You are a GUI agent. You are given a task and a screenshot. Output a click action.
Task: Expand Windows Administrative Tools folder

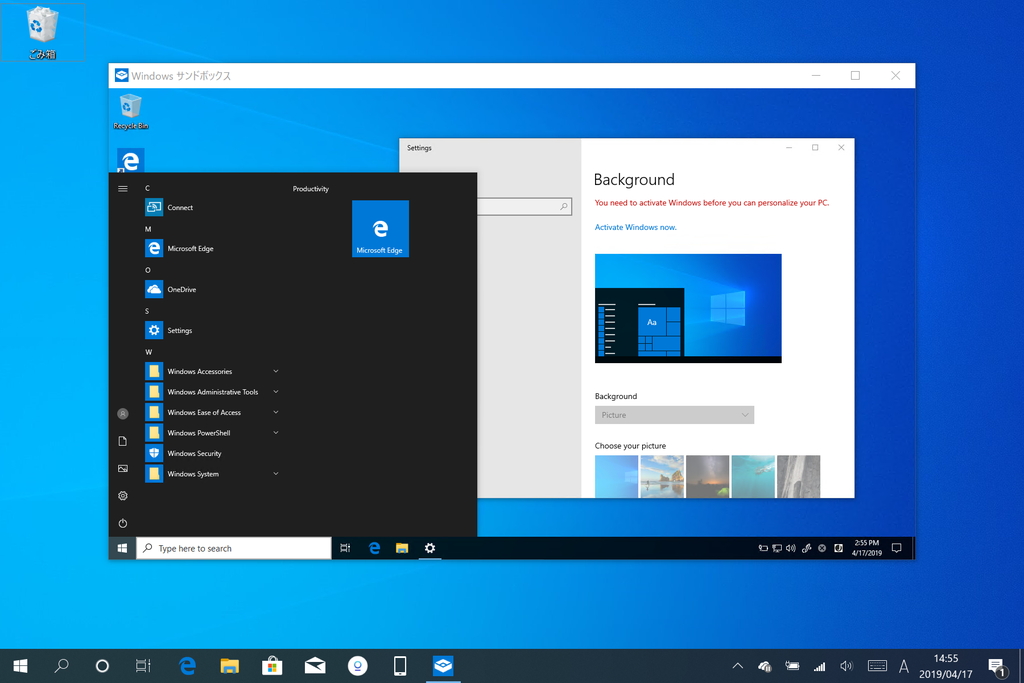click(212, 392)
